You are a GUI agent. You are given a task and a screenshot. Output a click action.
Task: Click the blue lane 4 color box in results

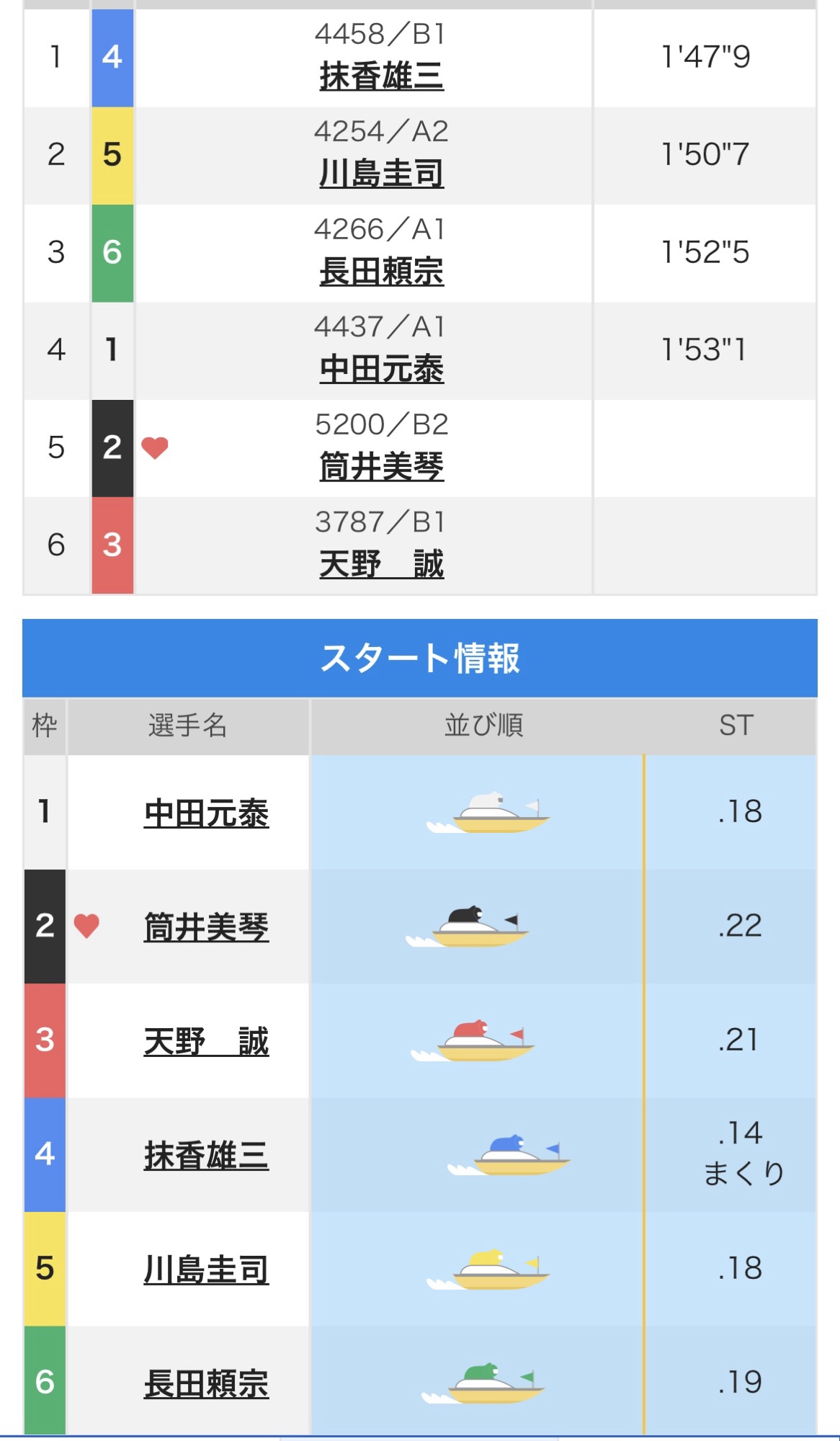pos(112,58)
